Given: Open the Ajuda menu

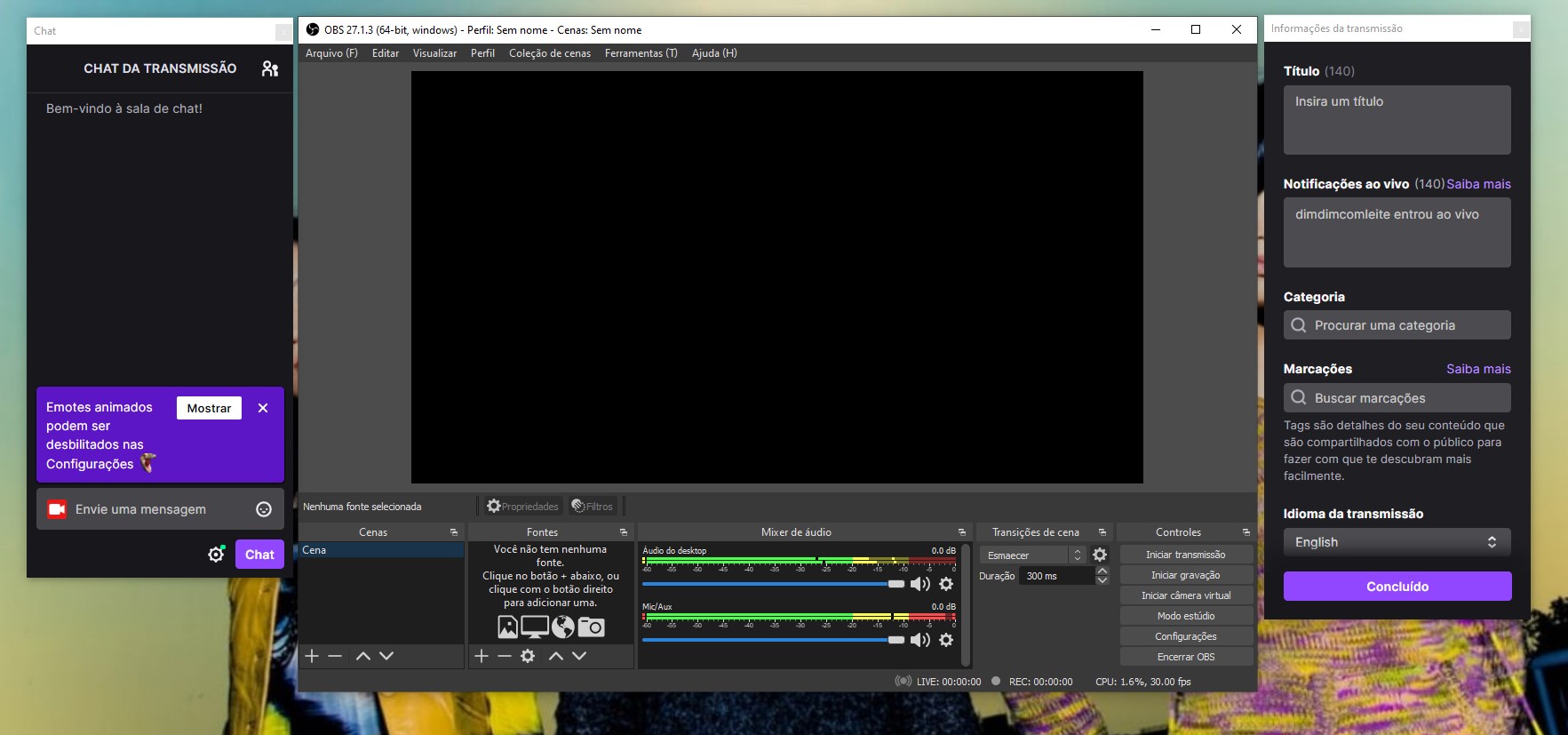Looking at the screenshot, I should (x=714, y=53).
